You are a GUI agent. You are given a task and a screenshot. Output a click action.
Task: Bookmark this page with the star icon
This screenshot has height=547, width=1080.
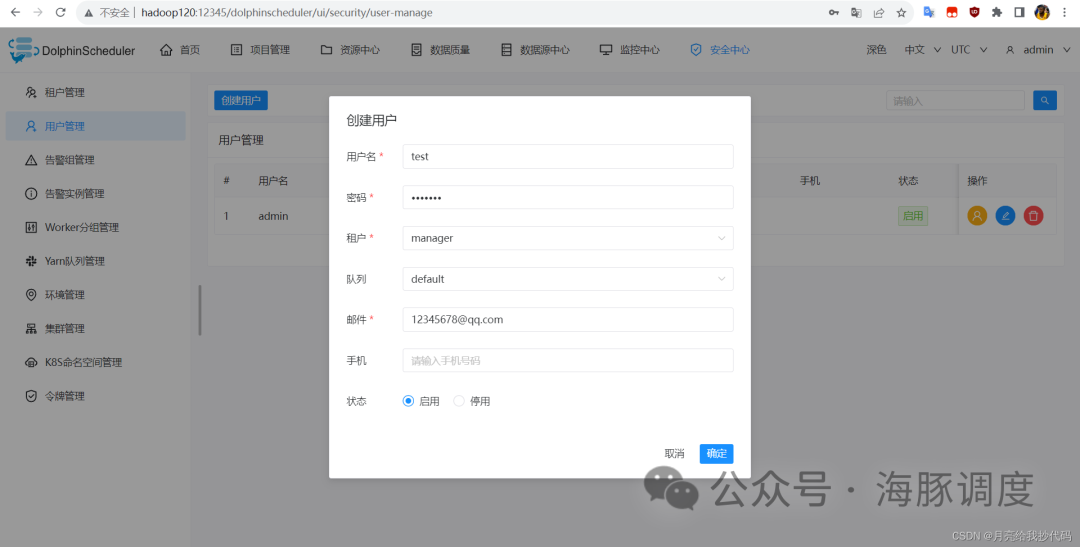pos(901,12)
